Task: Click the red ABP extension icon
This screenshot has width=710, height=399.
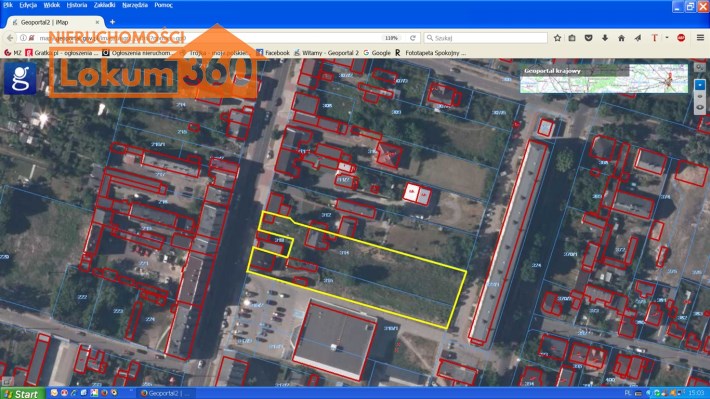Action: (681, 38)
